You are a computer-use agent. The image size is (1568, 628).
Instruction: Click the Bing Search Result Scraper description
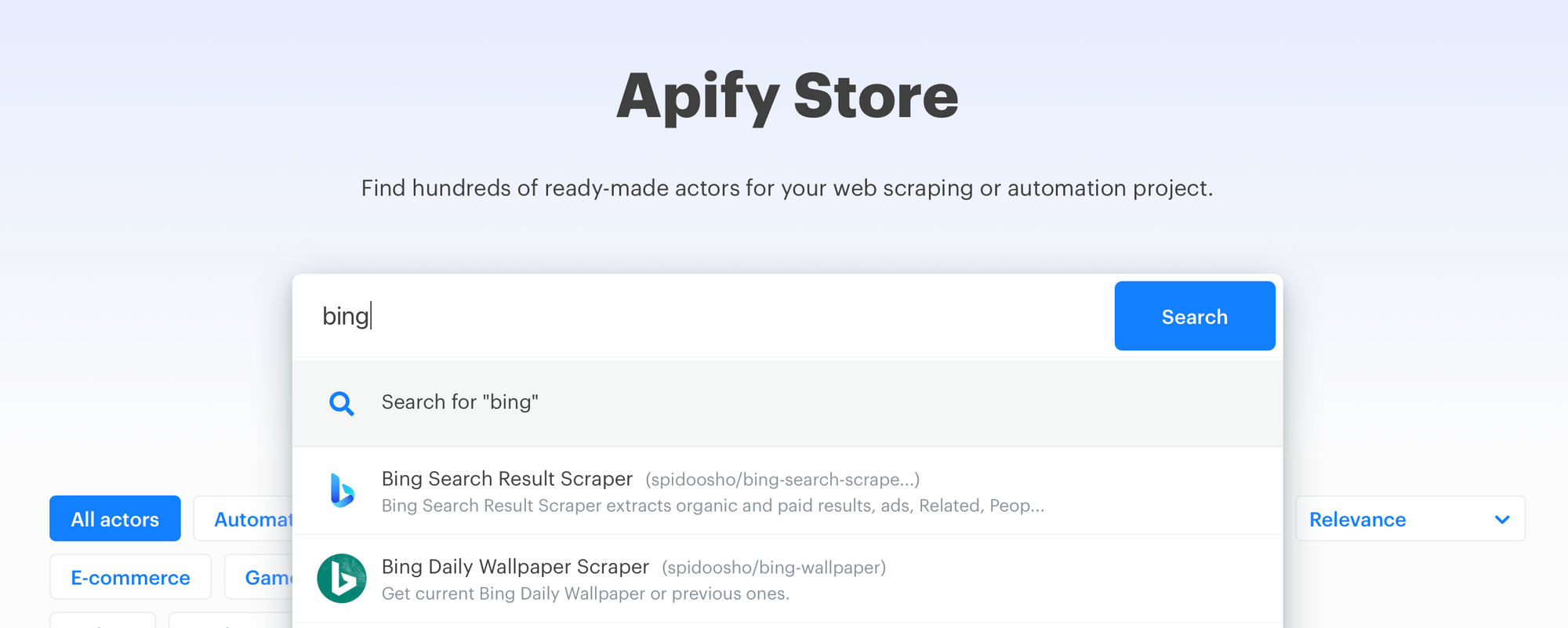(x=713, y=506)
